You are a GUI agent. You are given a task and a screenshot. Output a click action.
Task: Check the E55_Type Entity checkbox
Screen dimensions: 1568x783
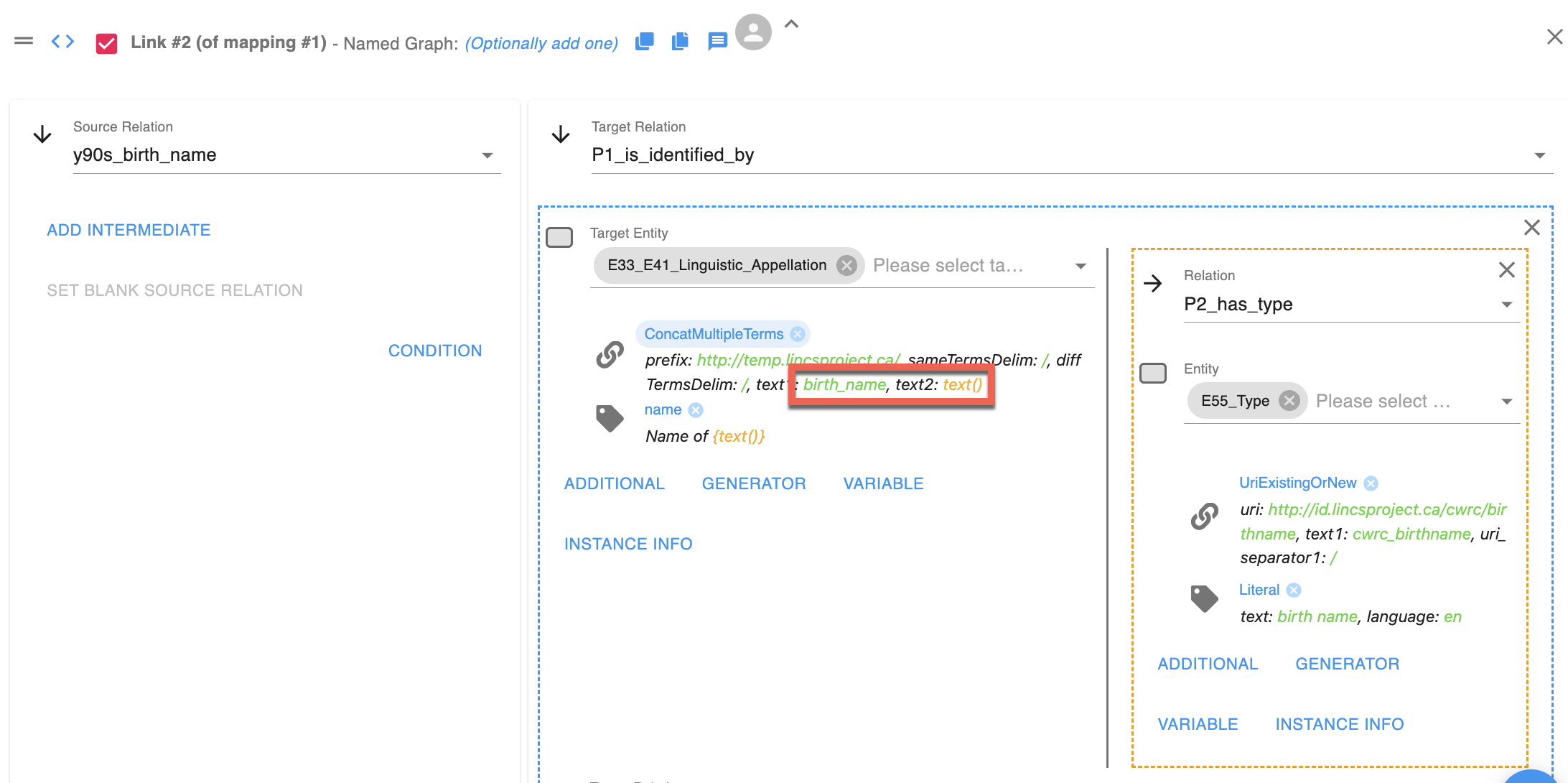1153,373
